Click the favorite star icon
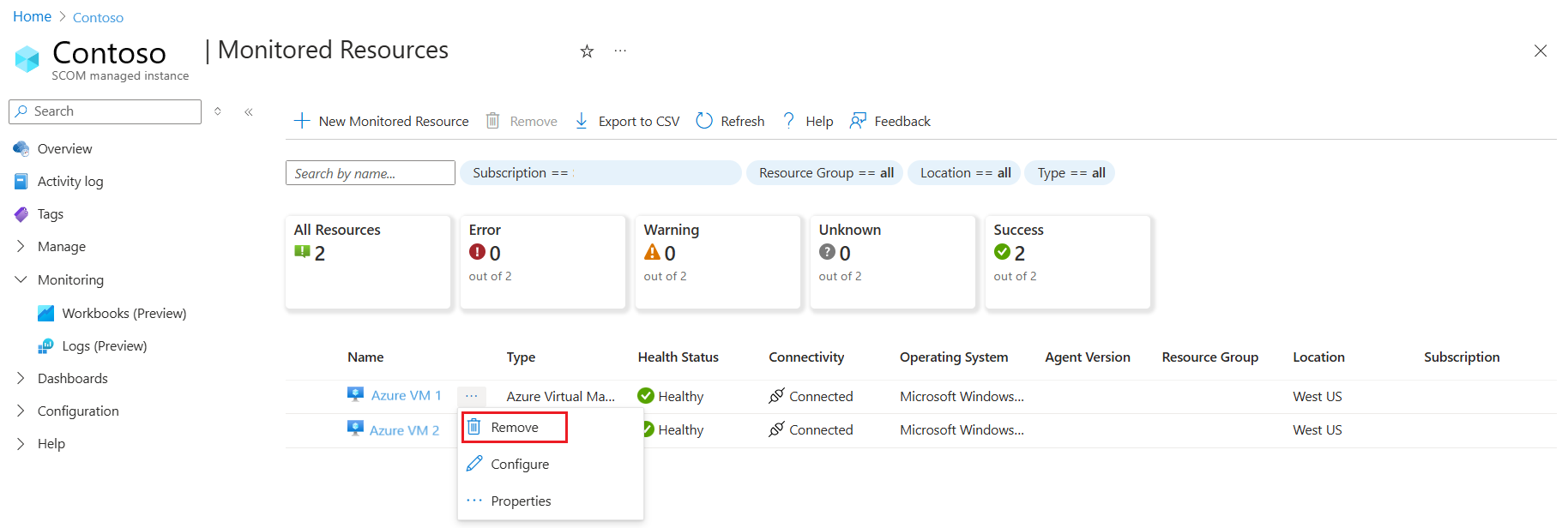The height and width of the screenshot is (528, 1568). pos(587,51)
